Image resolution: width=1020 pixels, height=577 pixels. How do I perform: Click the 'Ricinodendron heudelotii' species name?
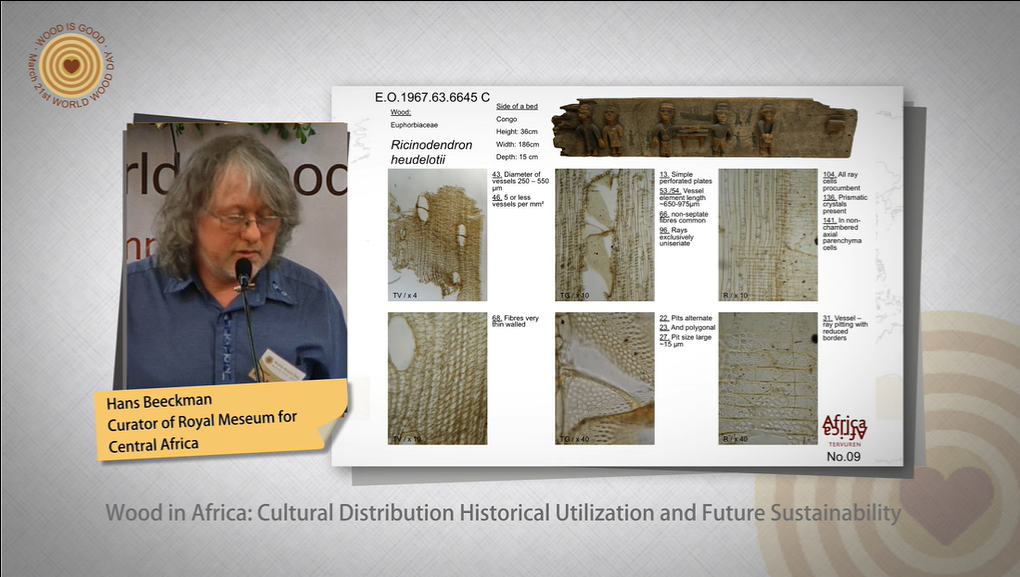[x=432, y=151]
